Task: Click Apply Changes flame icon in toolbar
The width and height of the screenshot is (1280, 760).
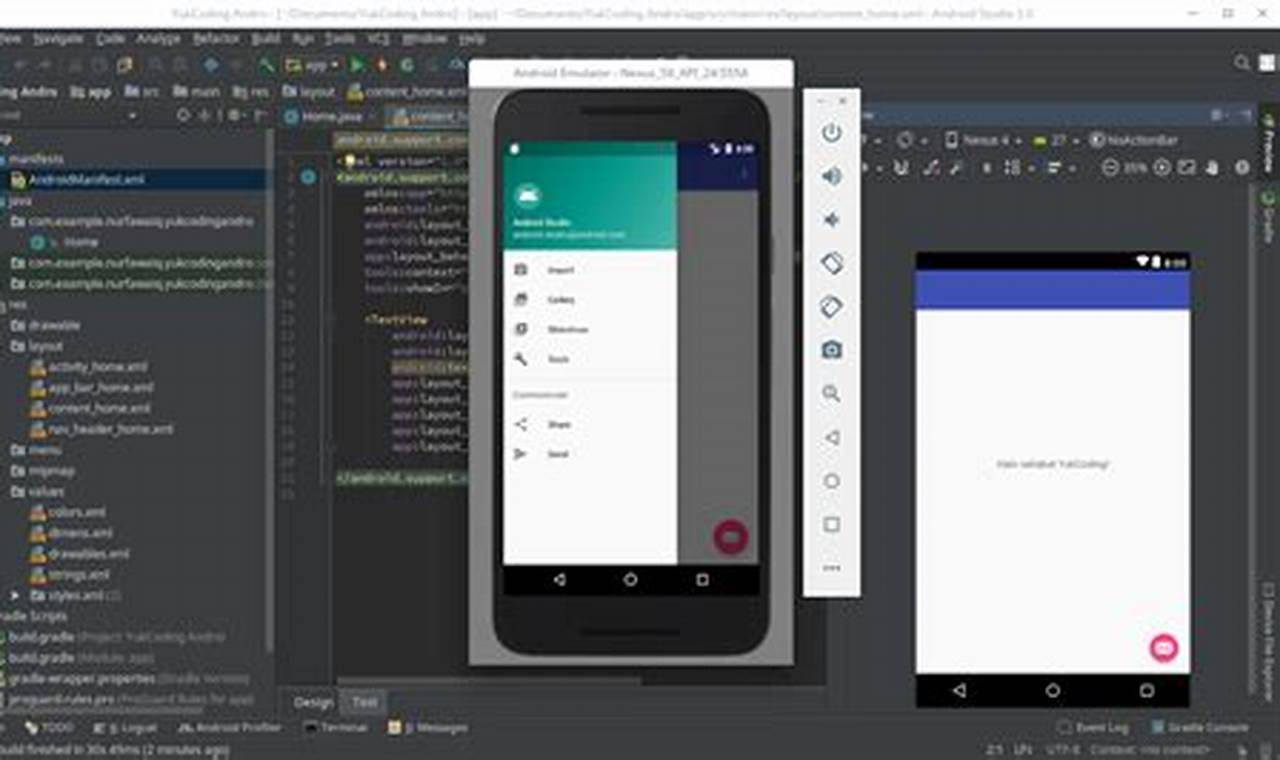Action: click(382, 65)
